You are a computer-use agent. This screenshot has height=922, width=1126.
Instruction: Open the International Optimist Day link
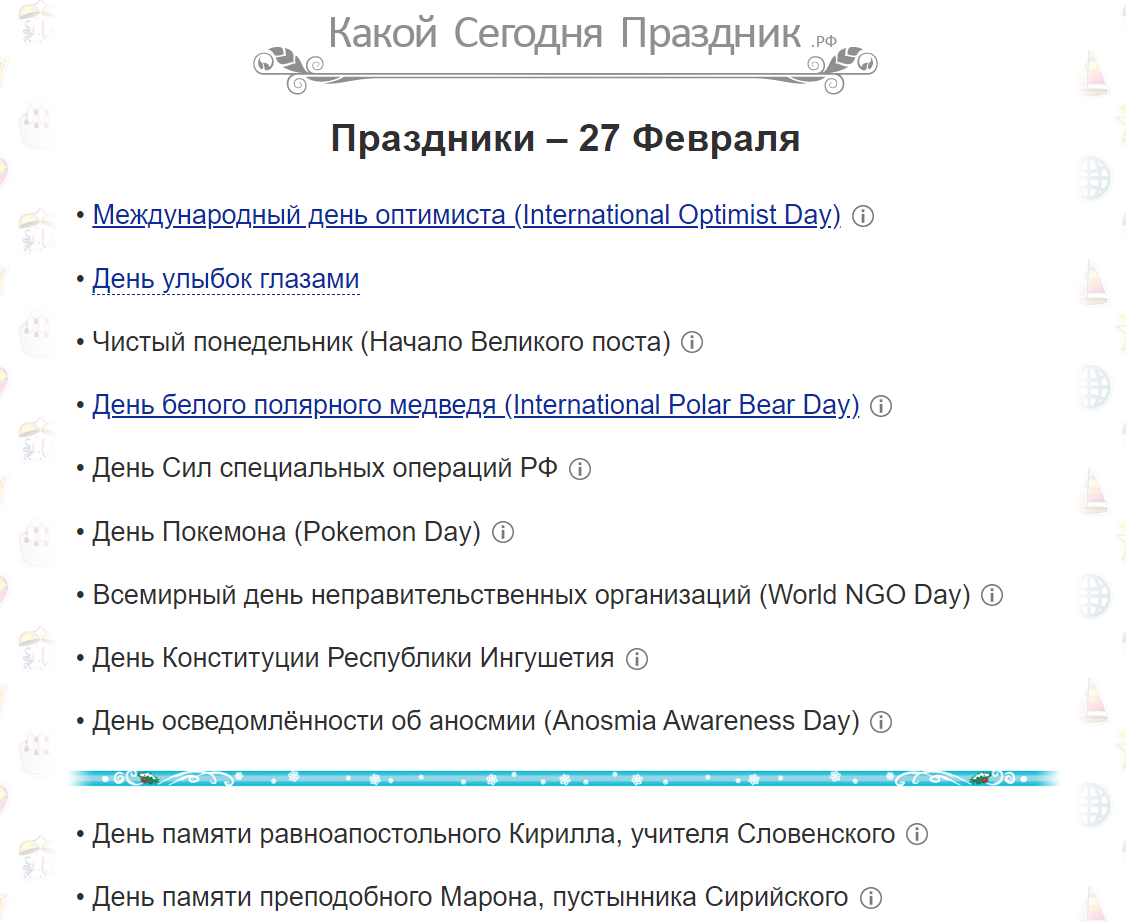[466, 215]
